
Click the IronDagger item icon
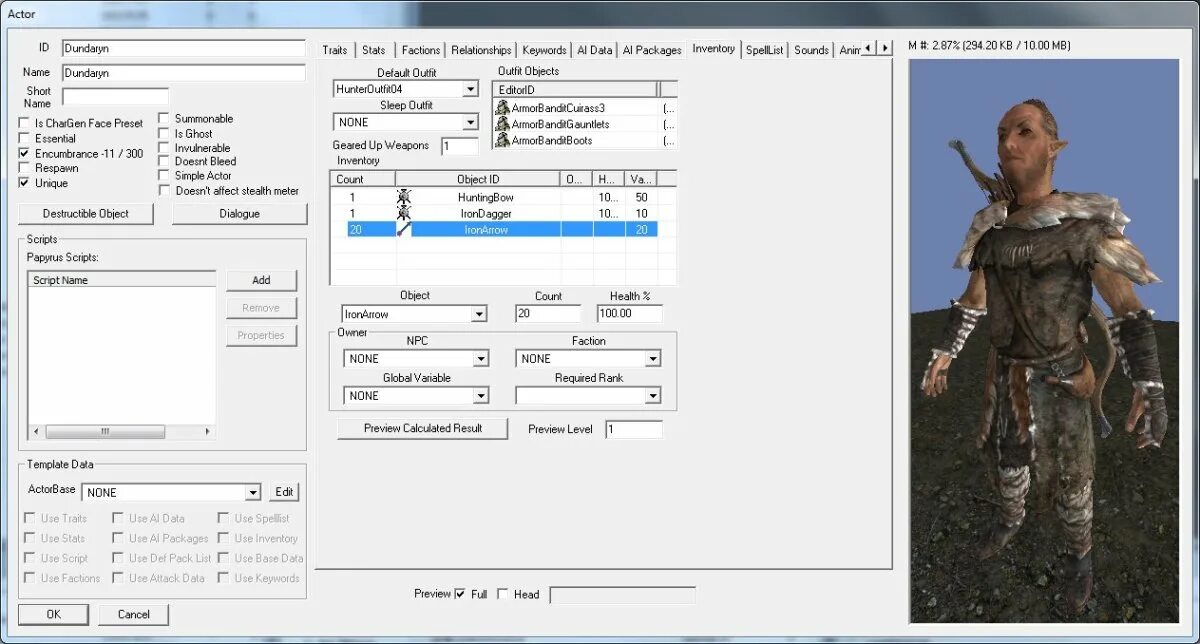pos(404,214)
